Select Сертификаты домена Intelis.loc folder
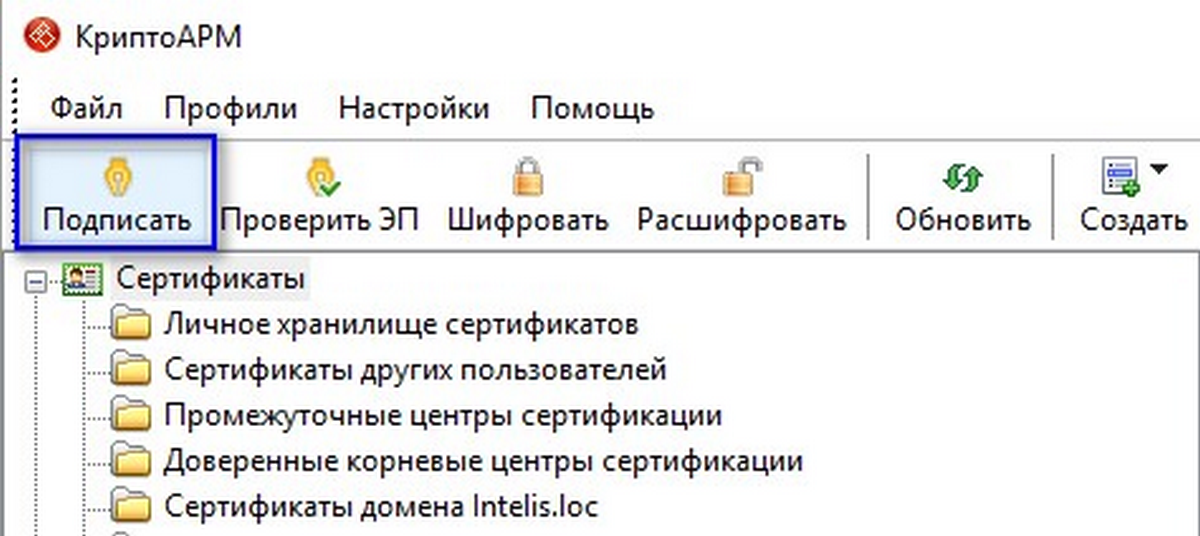 [381, 506]
